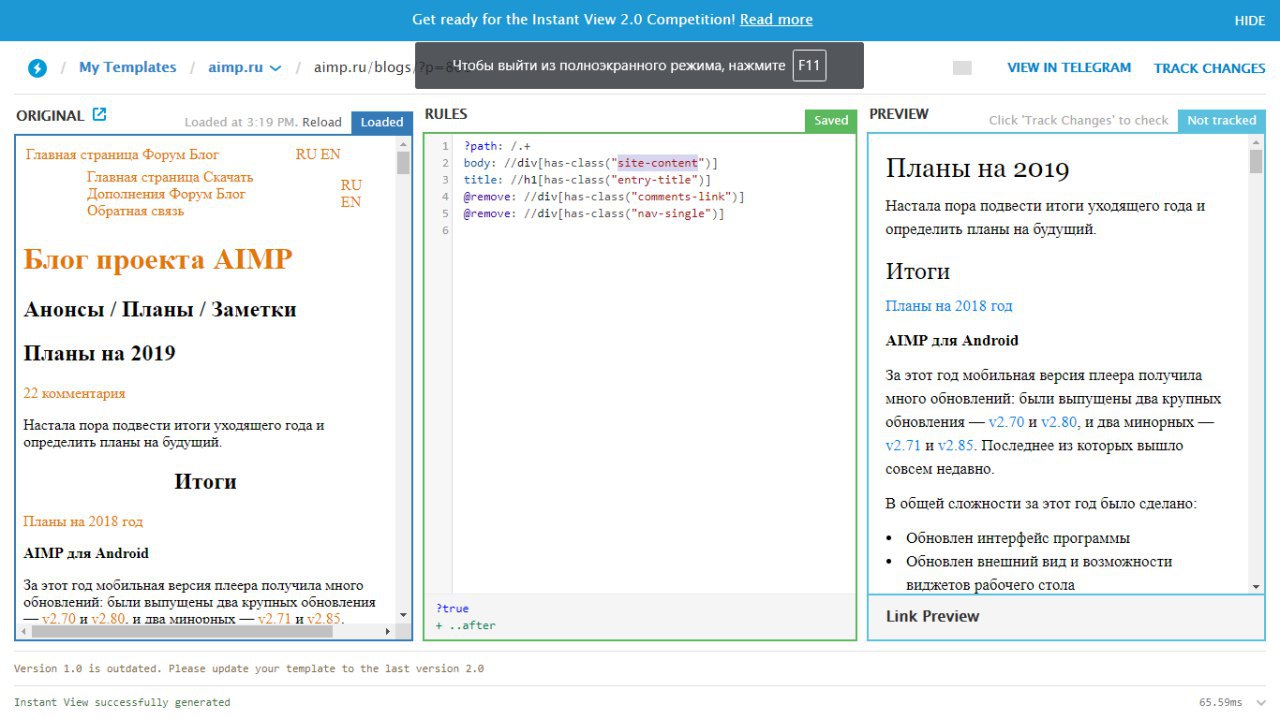Open the aimp.ru templates dropdown
1280x719 pixels.
coord(245,68)
